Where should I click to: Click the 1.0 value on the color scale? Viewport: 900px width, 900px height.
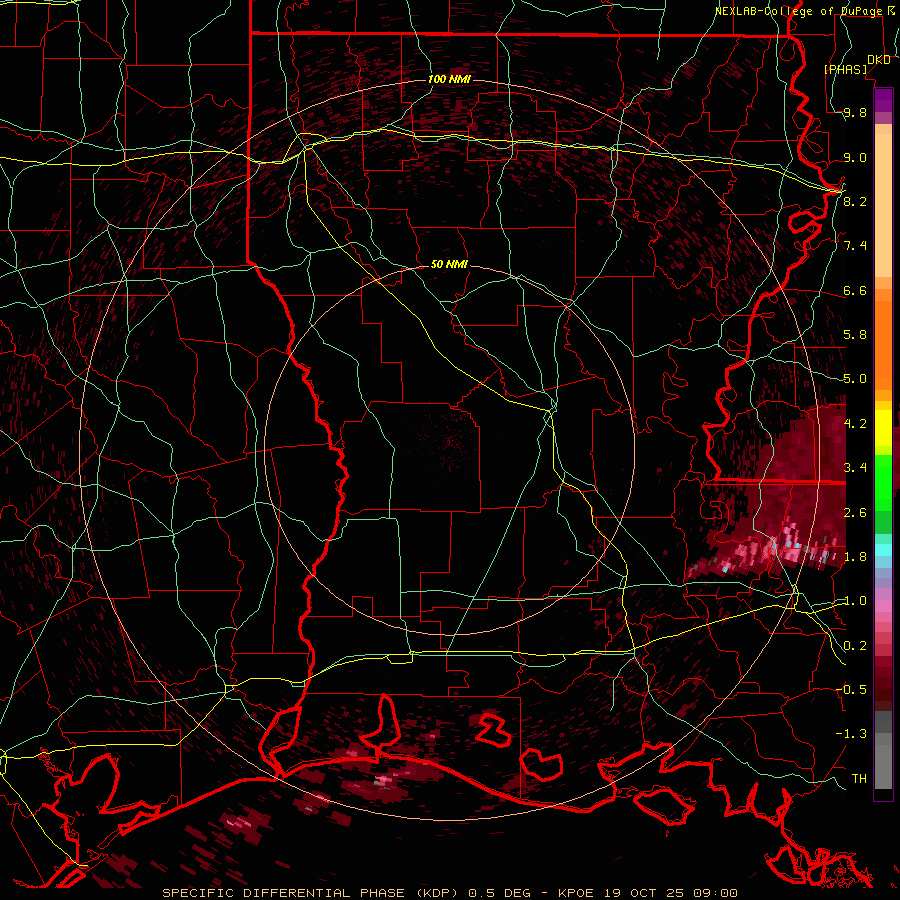pos(855,600)
